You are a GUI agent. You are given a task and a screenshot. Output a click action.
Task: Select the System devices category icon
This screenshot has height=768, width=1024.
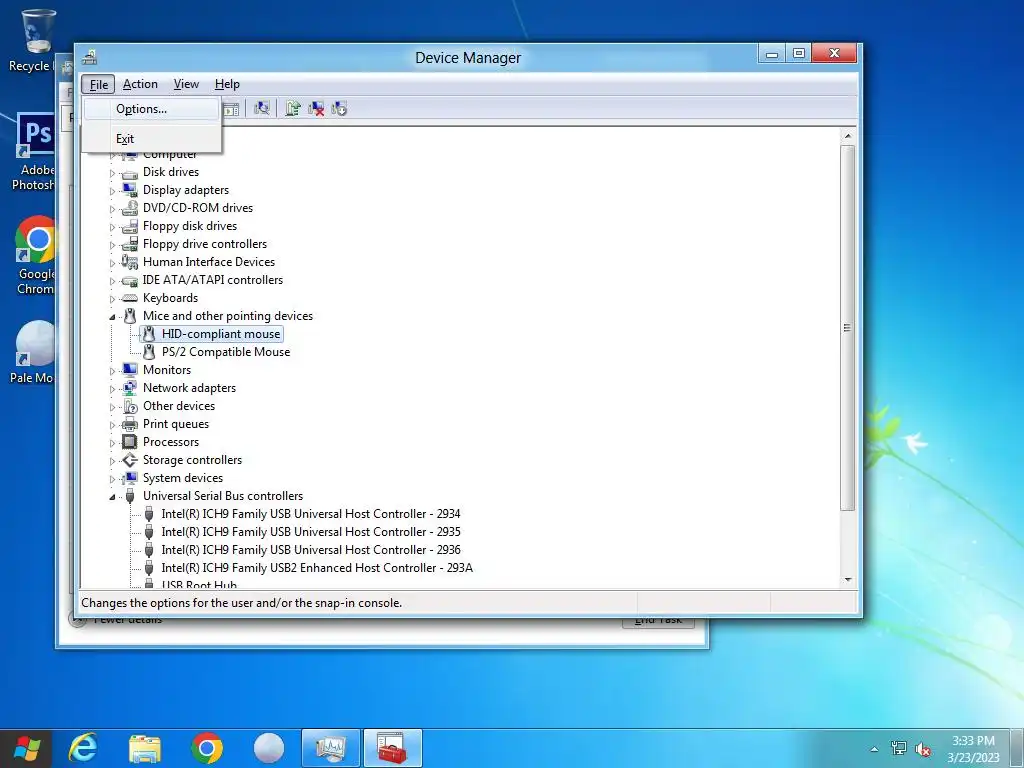point(130,478)
